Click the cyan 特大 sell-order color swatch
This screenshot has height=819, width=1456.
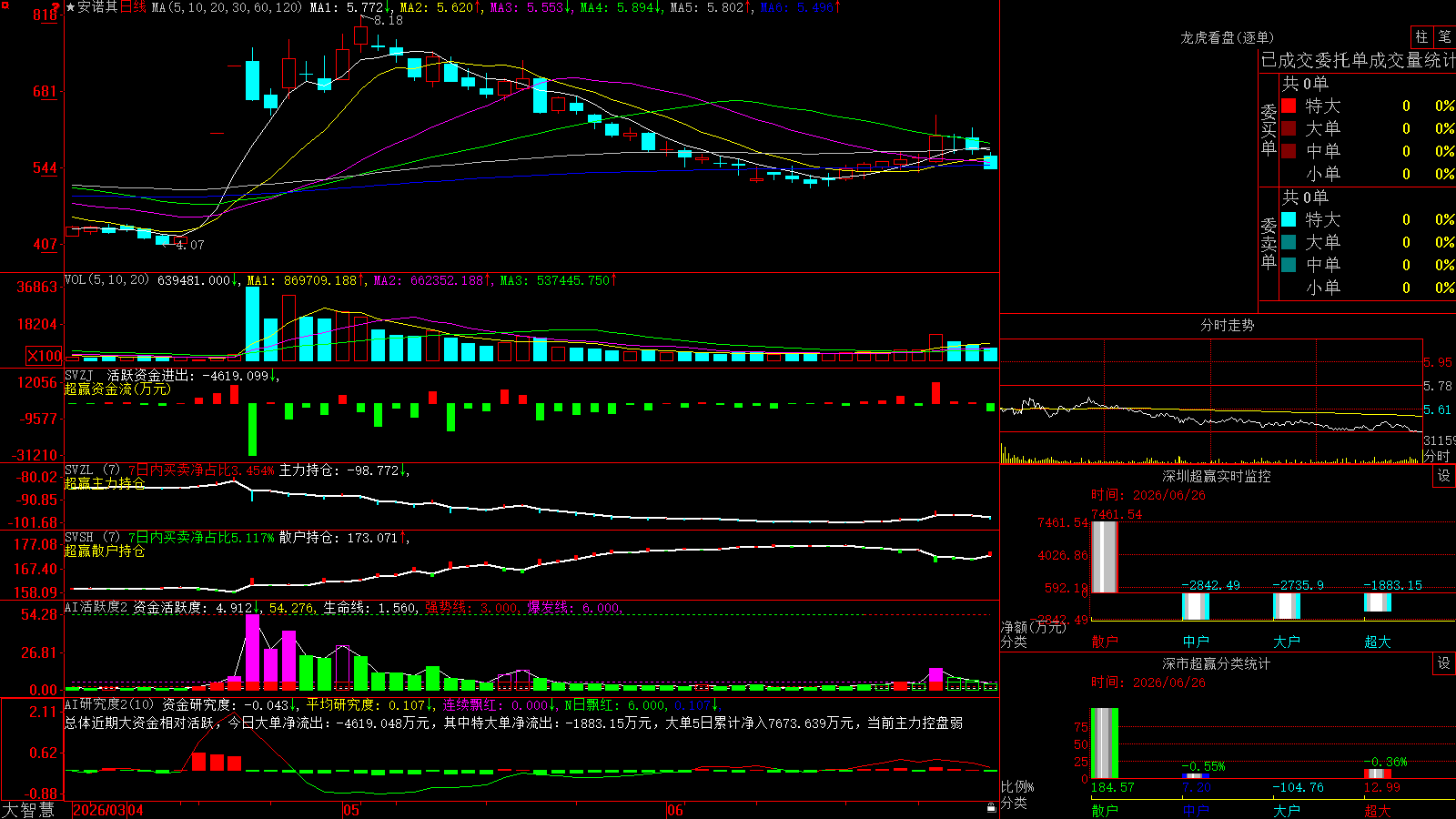point(1289,219)
